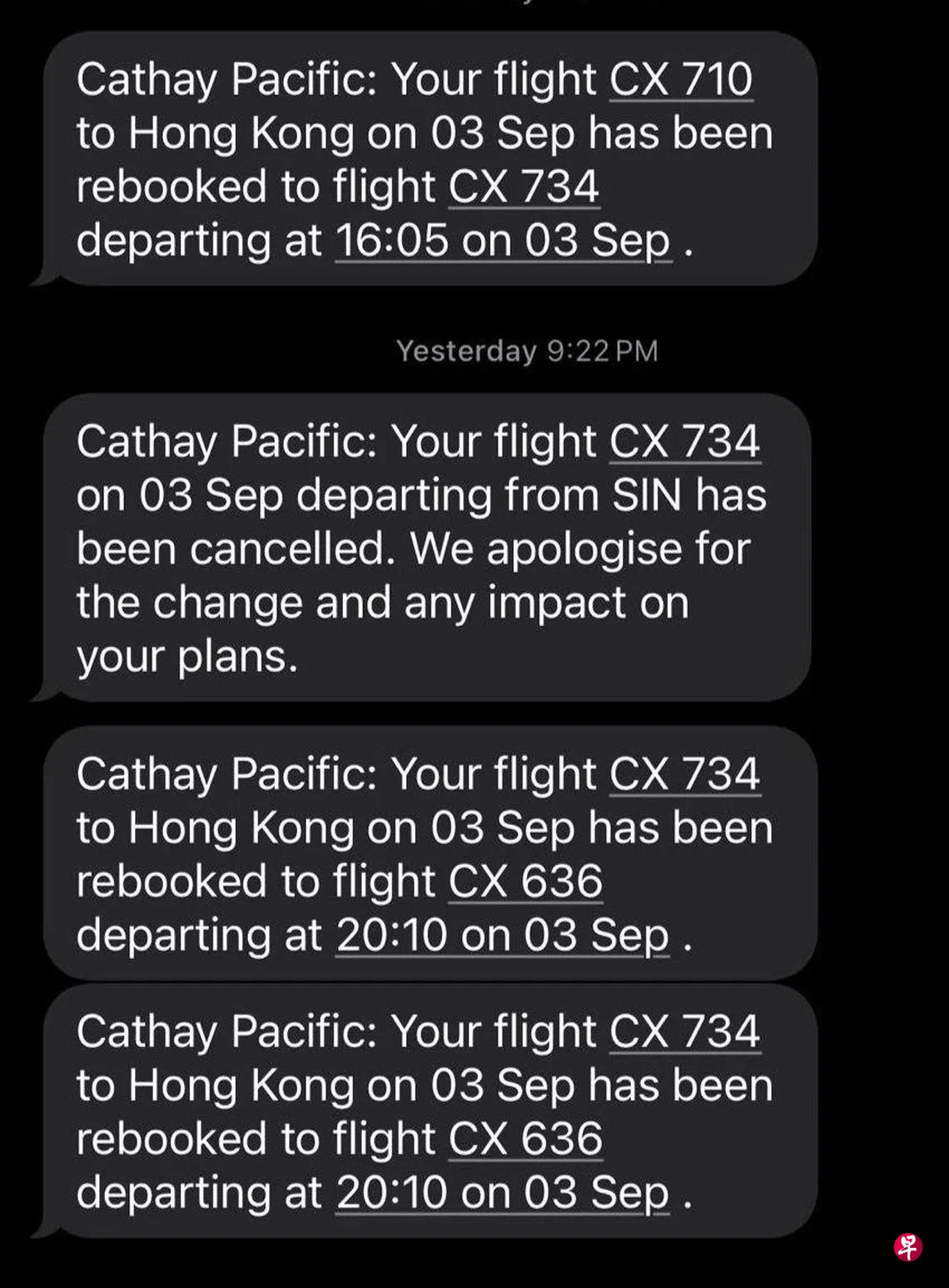
Task: Tap 20:10 on 03 Sep link in final message
Action: point(503,1192)
